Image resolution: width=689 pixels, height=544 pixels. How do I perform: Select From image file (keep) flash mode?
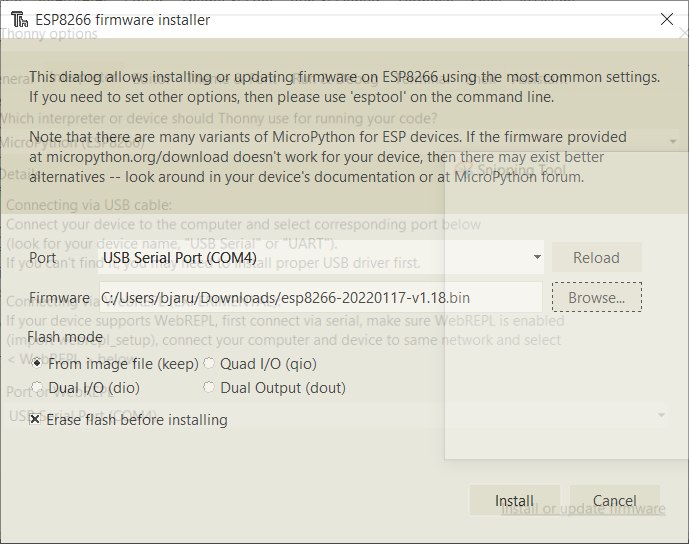[38, 364]
